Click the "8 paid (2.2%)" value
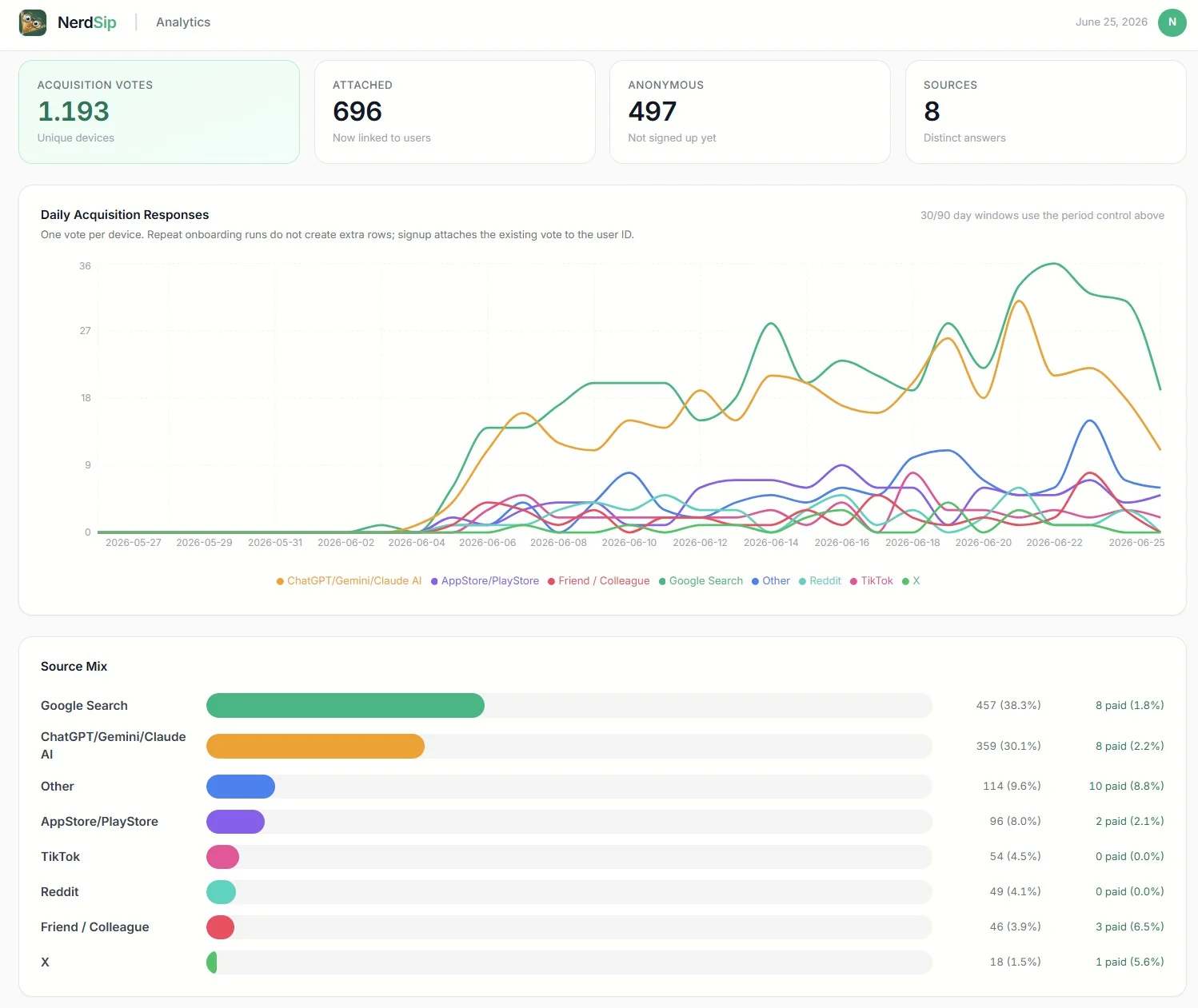The width and height of the screenshot is (1198, 1008). [1129, 747]
